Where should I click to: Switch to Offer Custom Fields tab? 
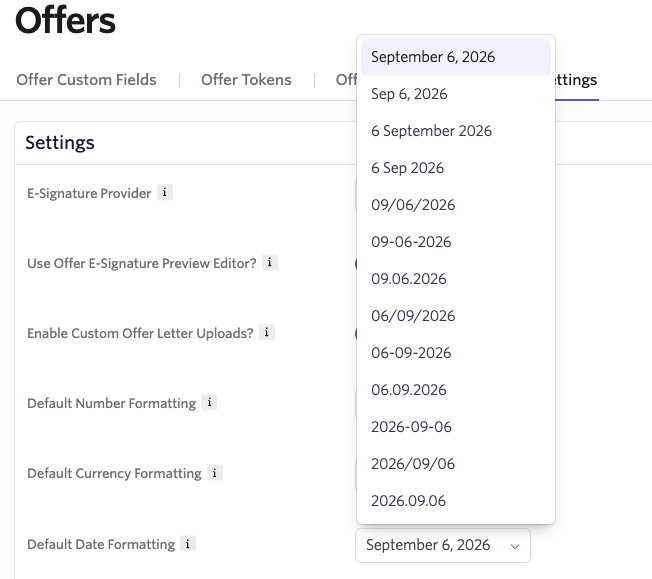click(86, 80)
